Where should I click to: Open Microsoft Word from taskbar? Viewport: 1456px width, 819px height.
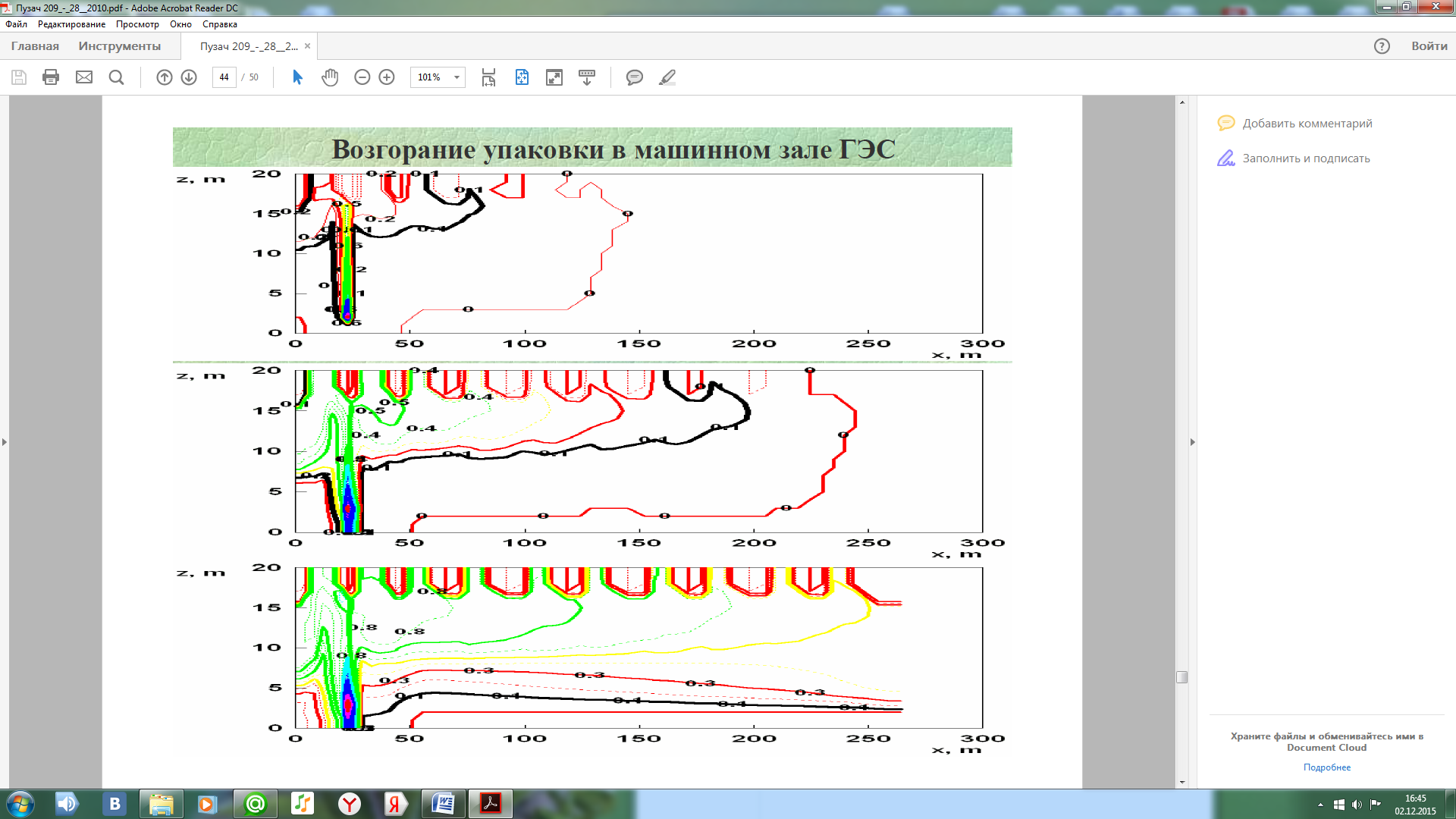coord(443,804)
